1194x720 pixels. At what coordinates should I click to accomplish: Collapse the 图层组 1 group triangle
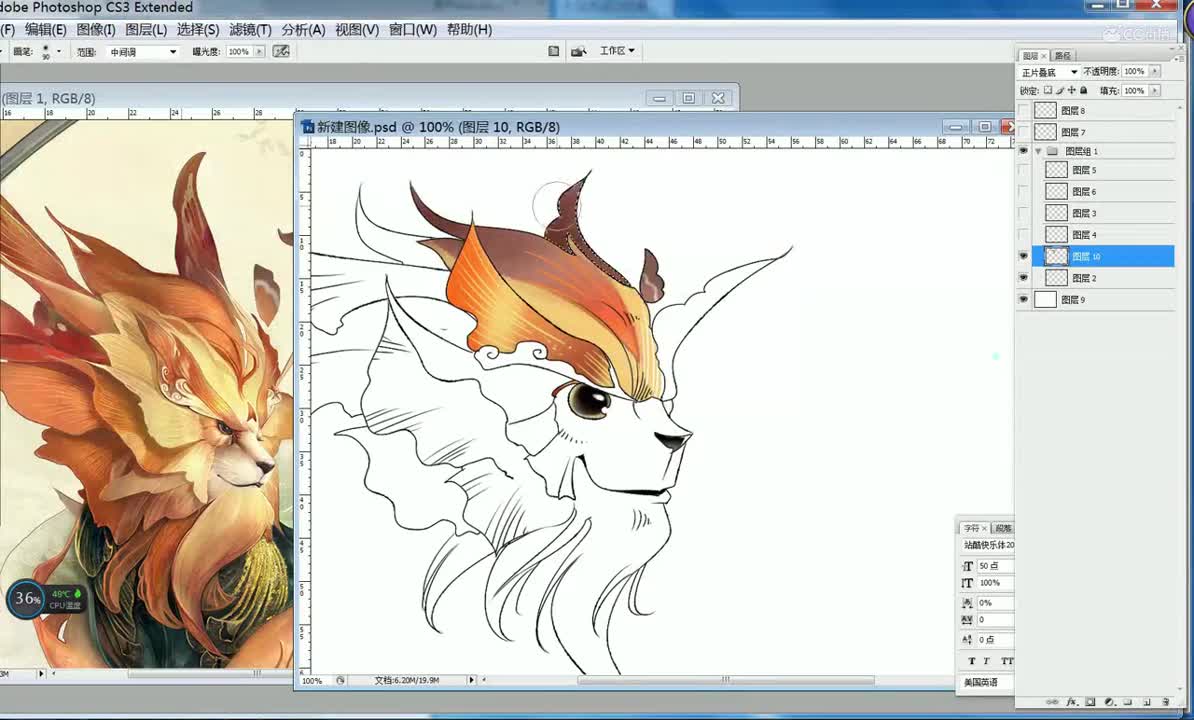click(x=1038, y=151)
